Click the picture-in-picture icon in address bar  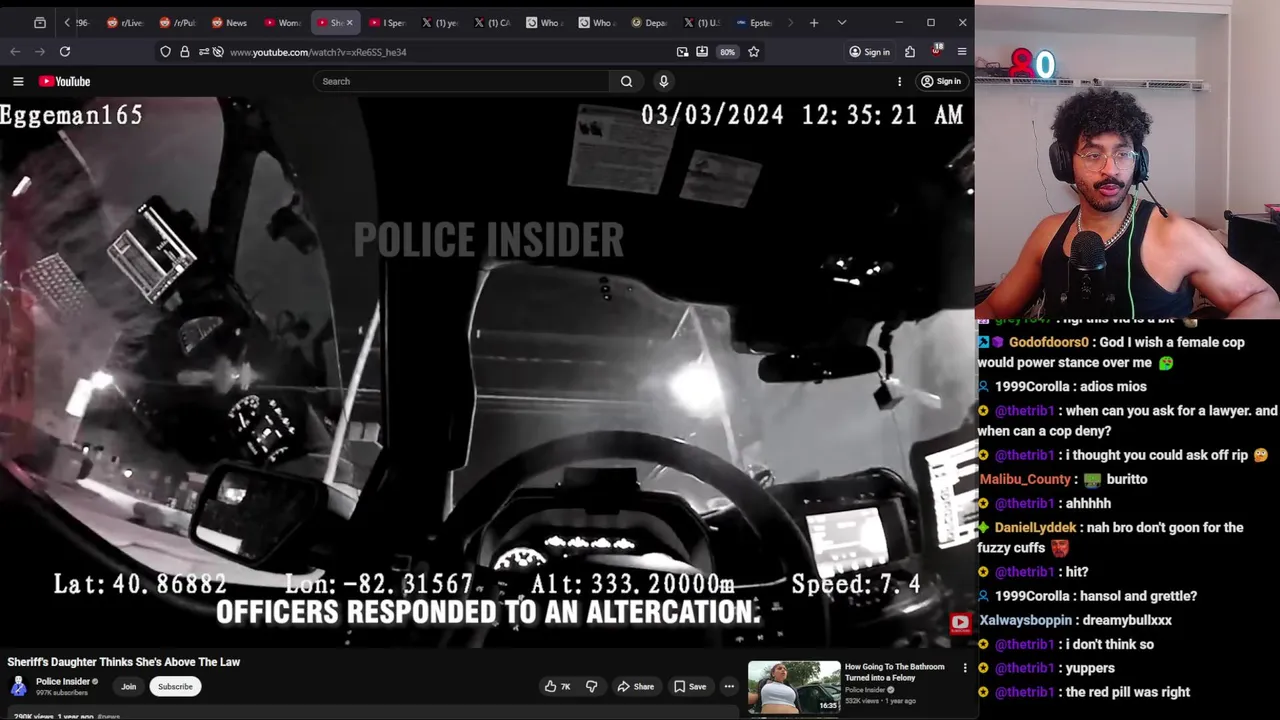click(682, 51)
